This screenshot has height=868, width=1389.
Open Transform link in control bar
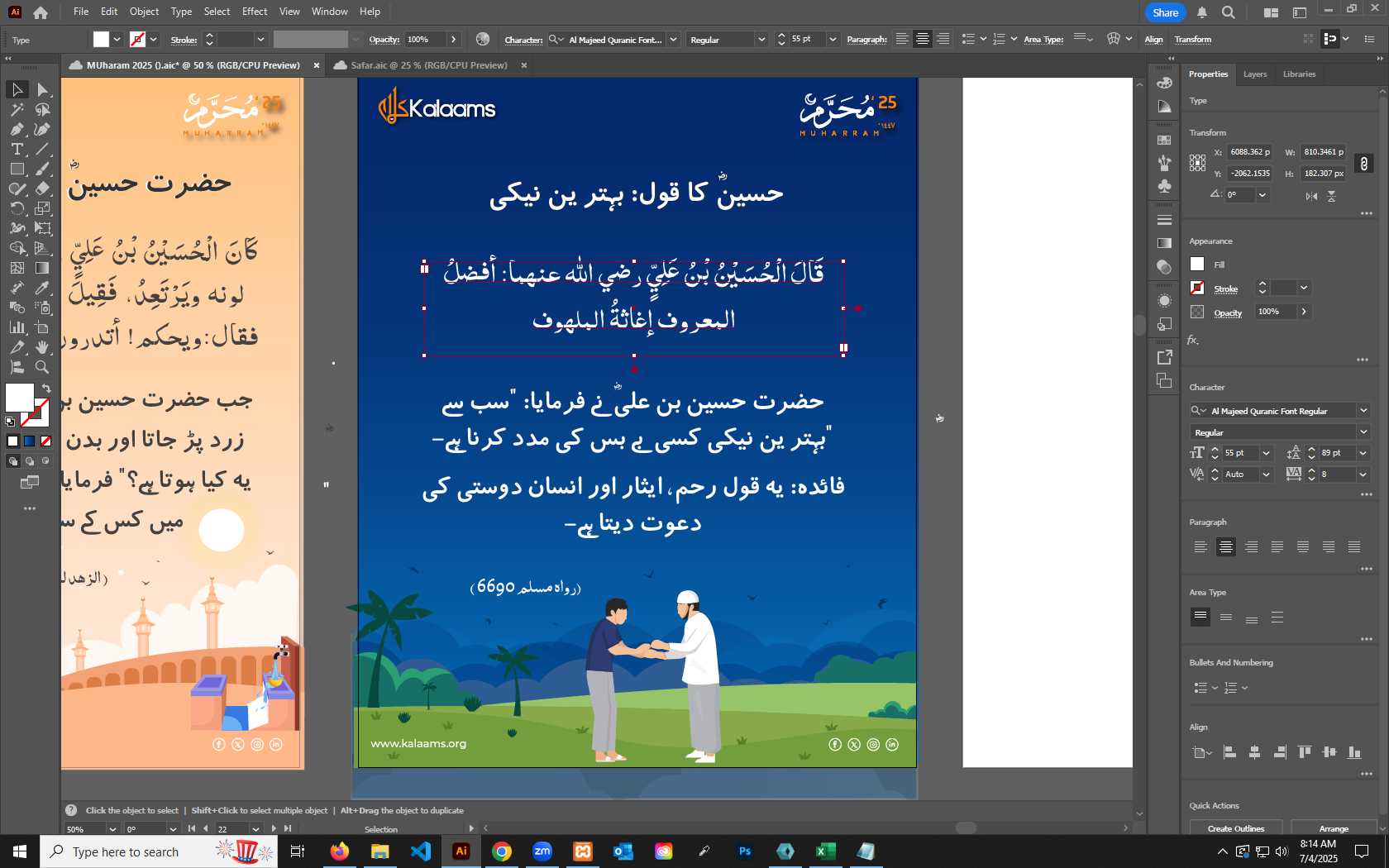pyautogui.click(x=1193, y=40)
